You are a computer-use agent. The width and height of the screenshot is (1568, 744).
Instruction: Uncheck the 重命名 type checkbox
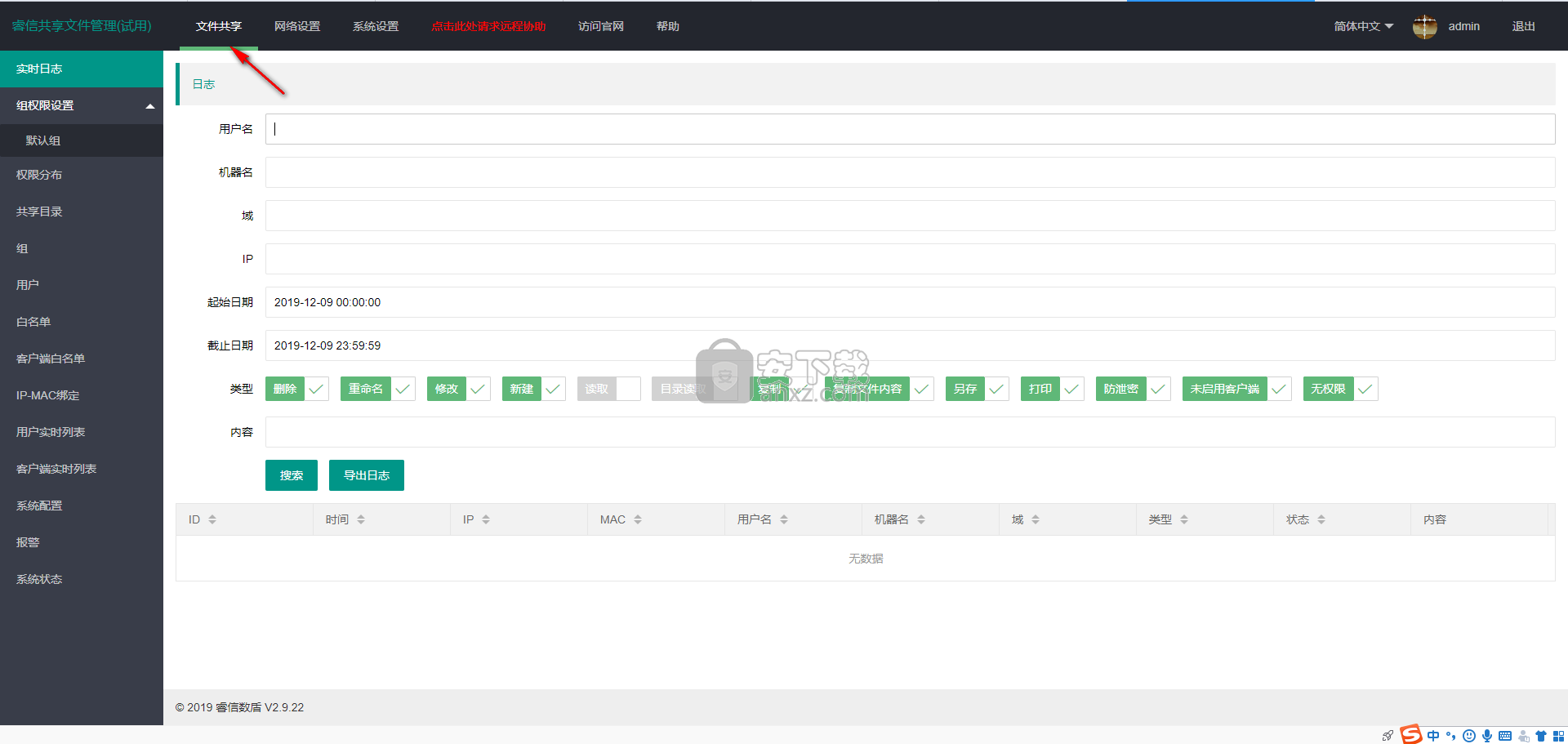(377, 389)
